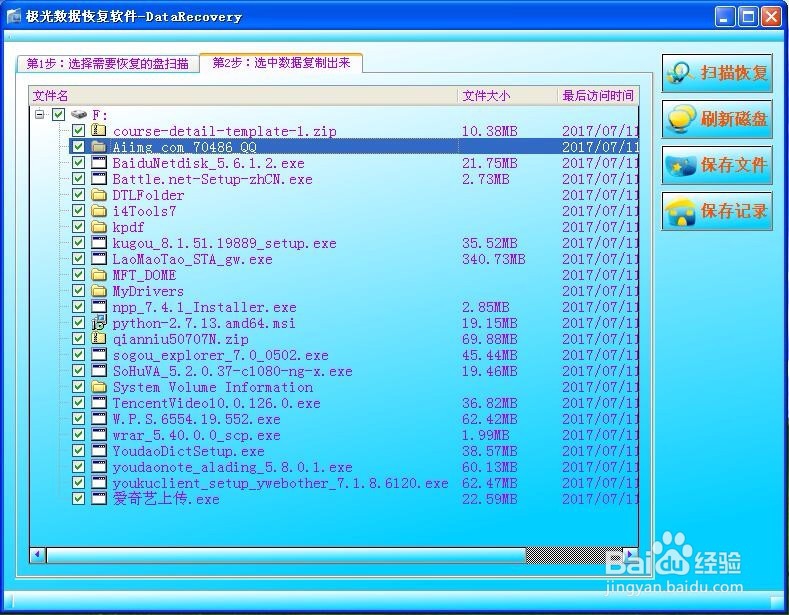Uncheck Battle.net-Setup-zhCN.exe checkbox
The image size is (789, 615).
(78, 179)
